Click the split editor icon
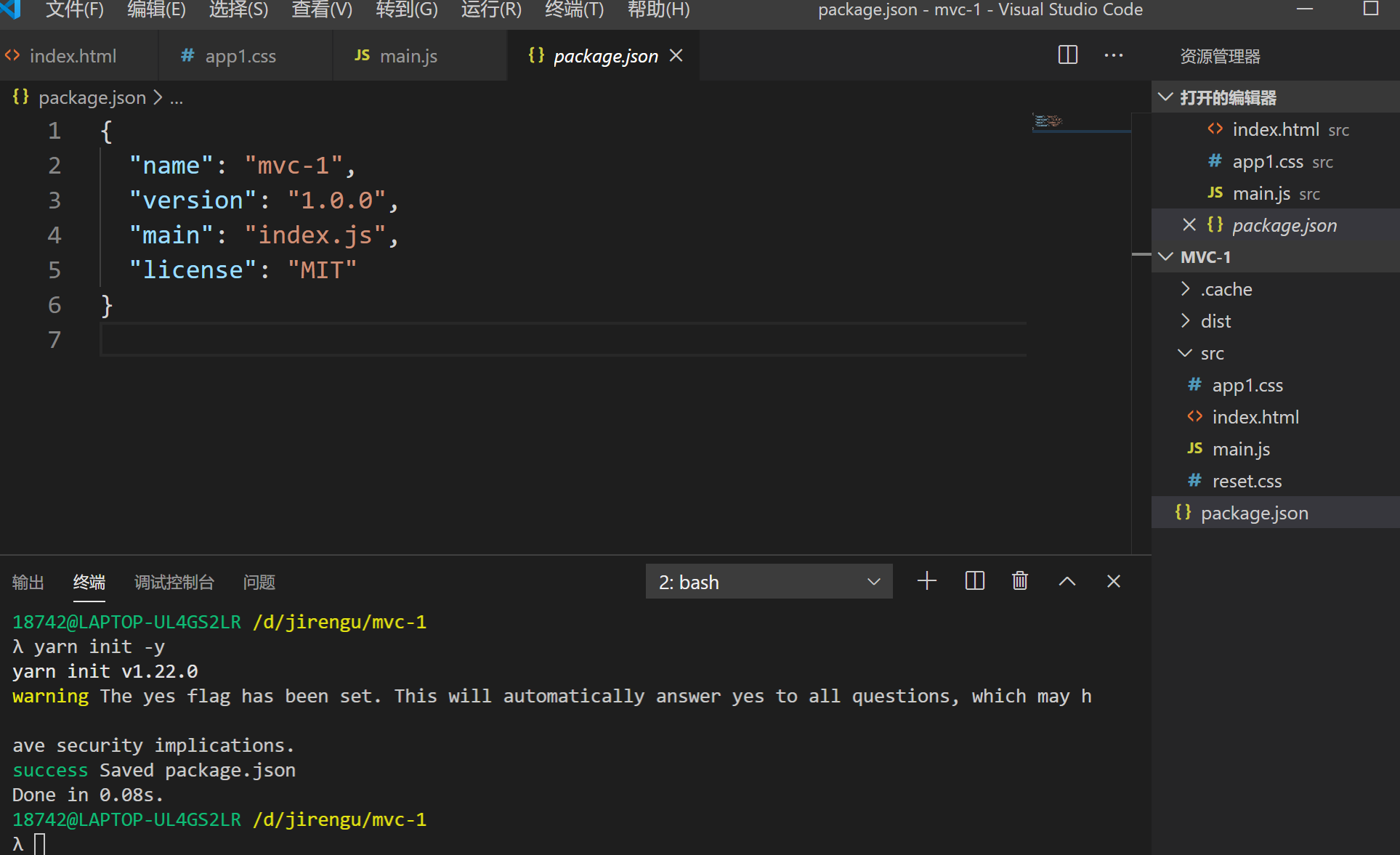 [x=1067, y=55]
